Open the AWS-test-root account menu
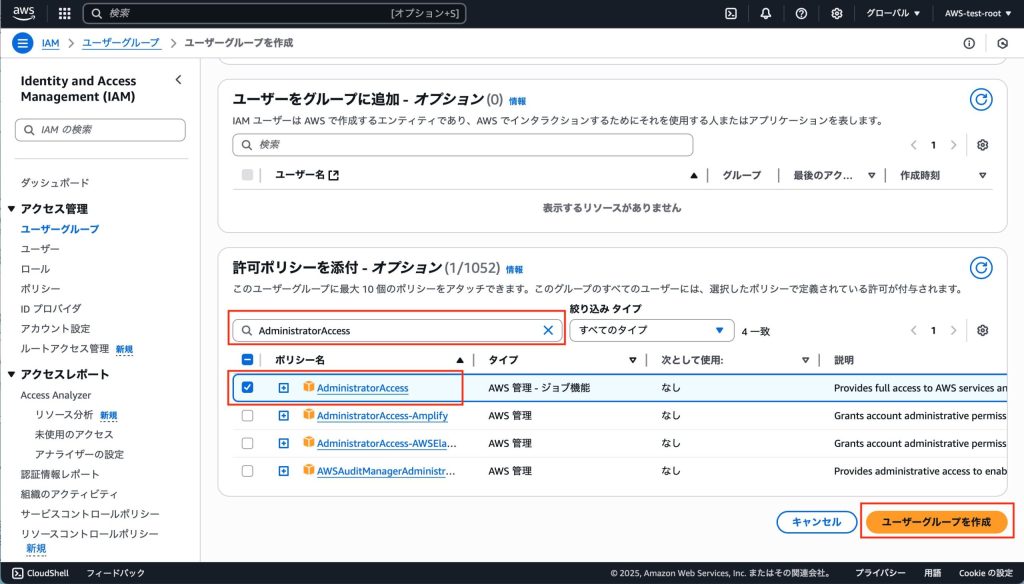This screenshot has height=584, width=1024. [x=978, y=13]
